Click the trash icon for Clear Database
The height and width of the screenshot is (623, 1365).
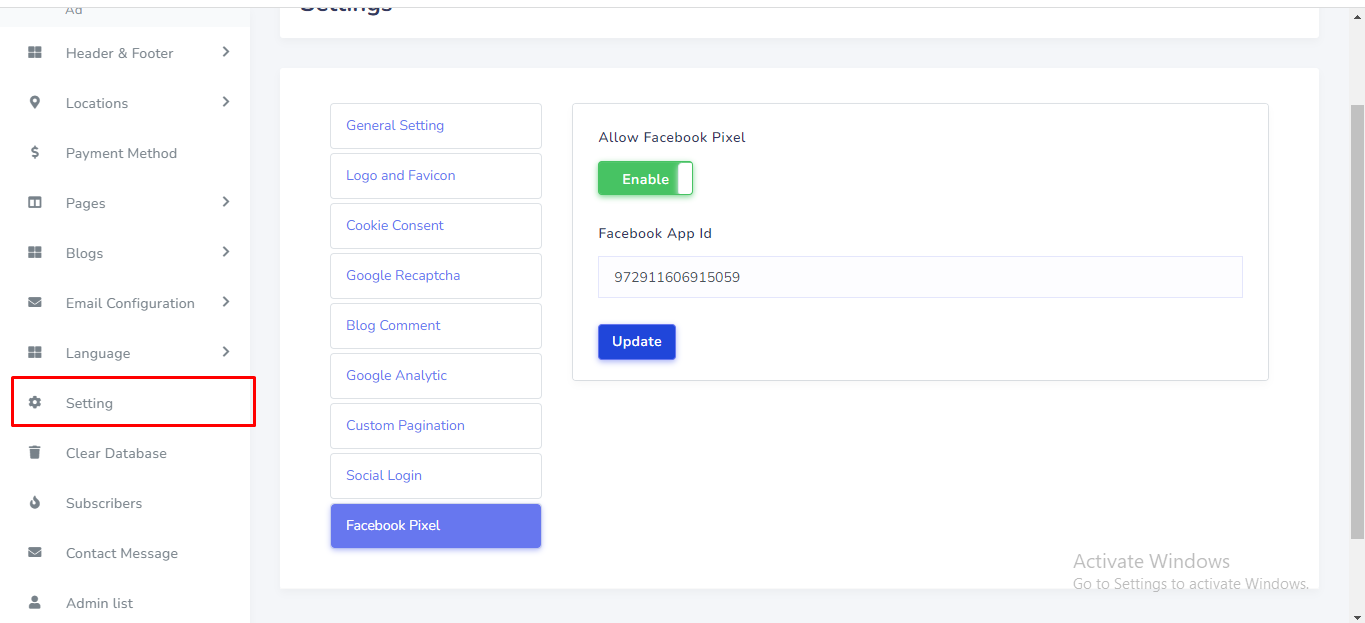click(35, 453)
